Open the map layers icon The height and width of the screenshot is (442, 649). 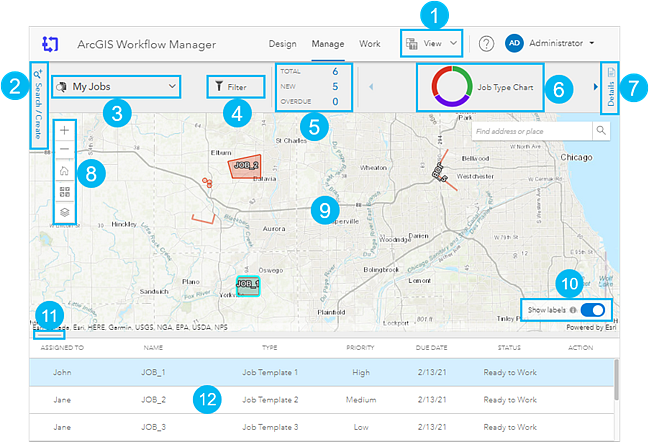pyautogui.click(x=65, y=212)
